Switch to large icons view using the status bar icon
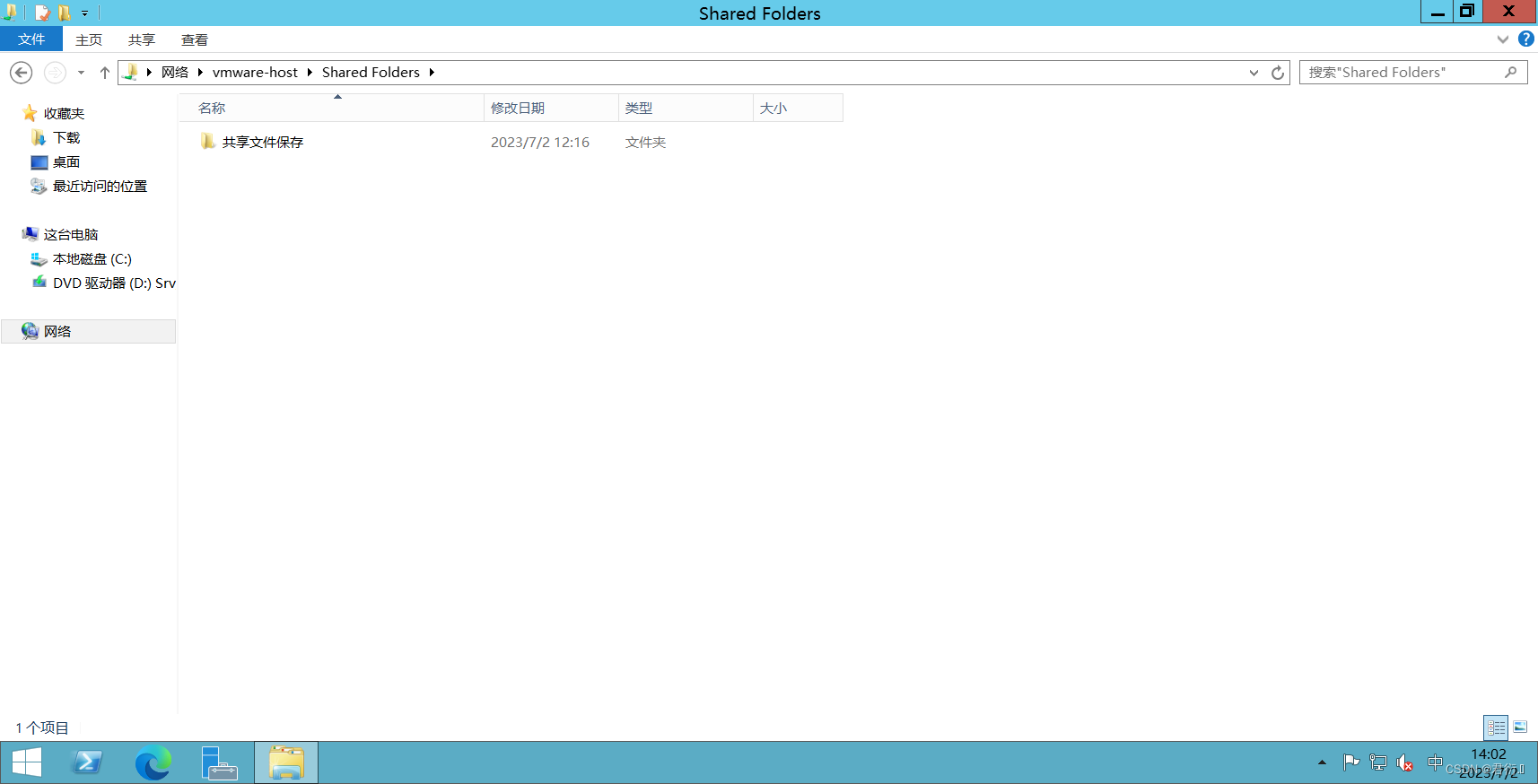Viewport: 1538px width, 784px height. point(1520,727)
